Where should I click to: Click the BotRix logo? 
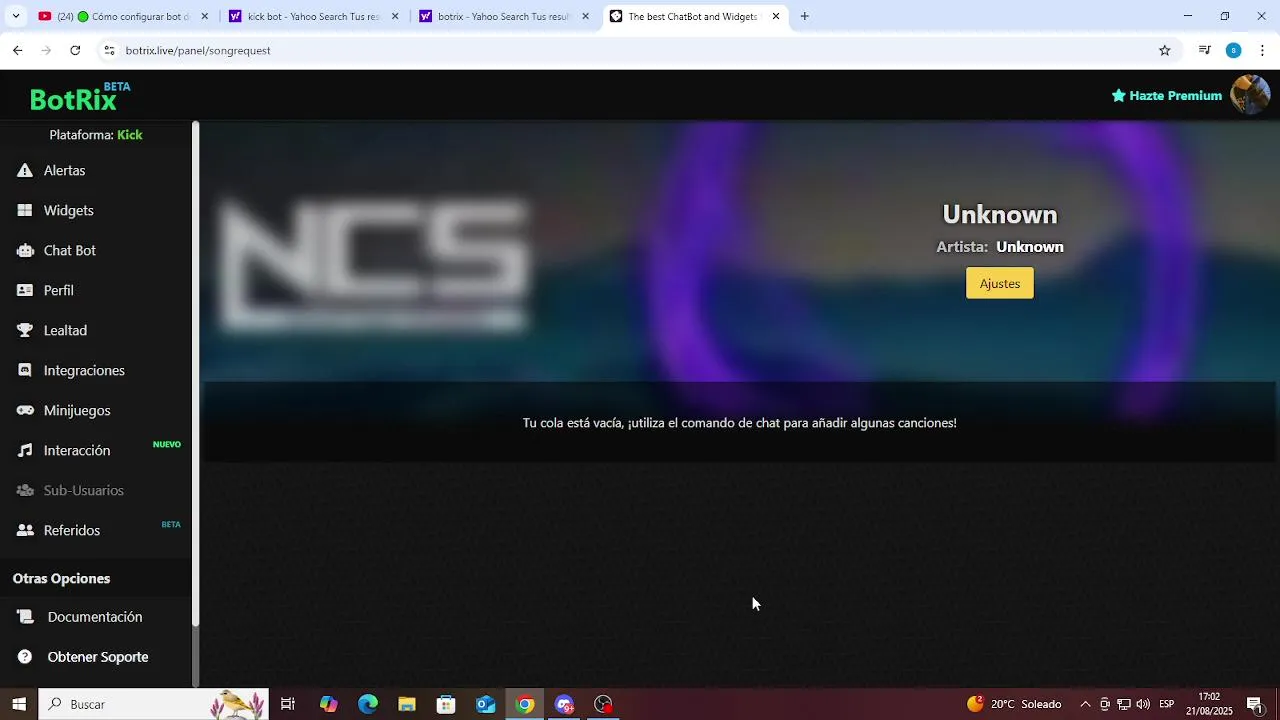[80, 97]
